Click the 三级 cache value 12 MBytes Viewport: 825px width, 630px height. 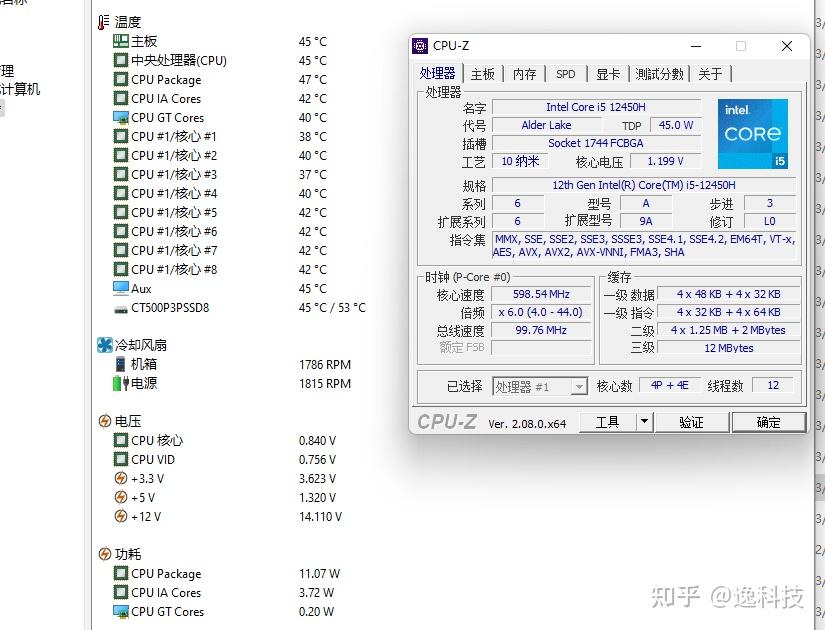point(729,348)
